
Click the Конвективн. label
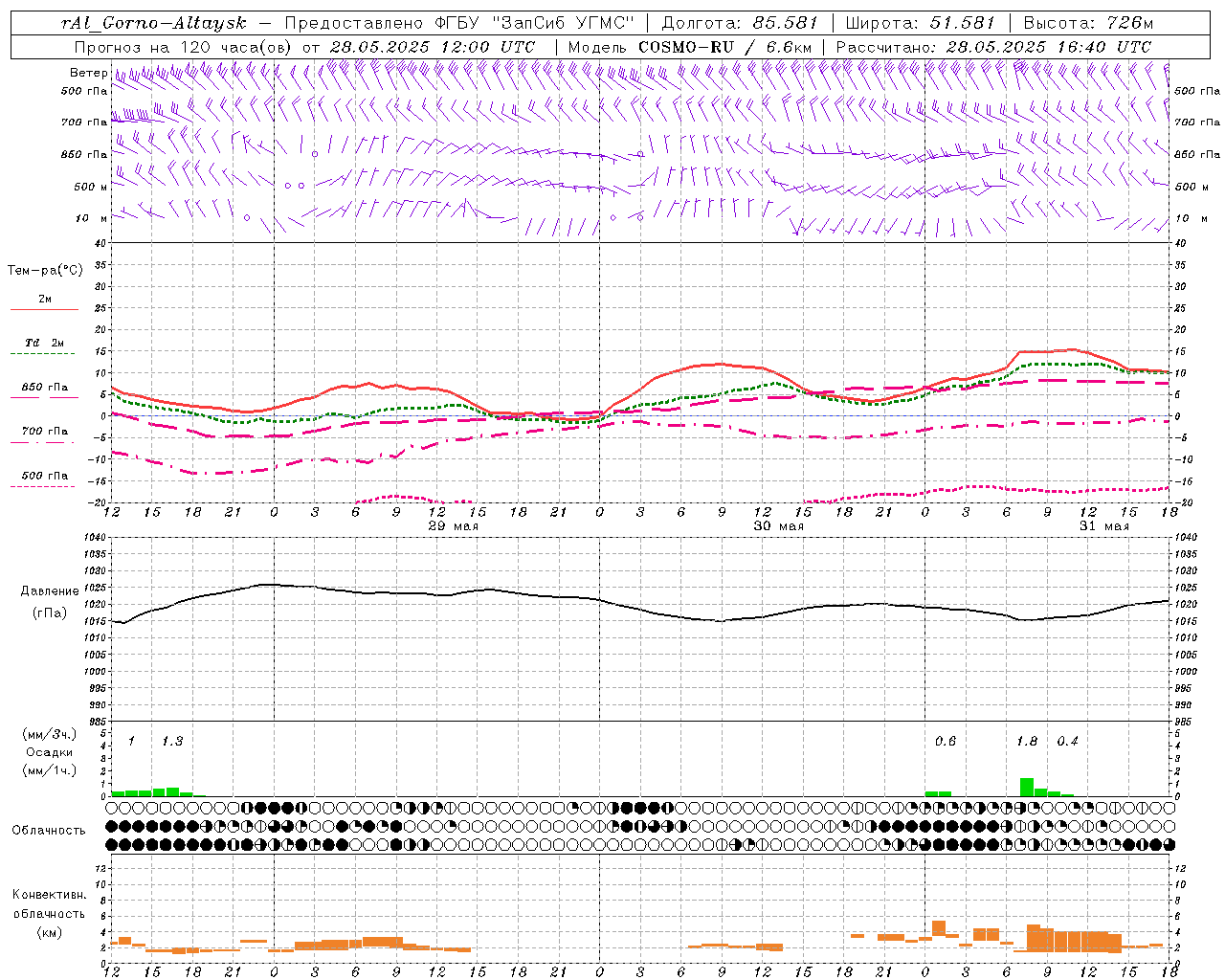pos(49,895)
